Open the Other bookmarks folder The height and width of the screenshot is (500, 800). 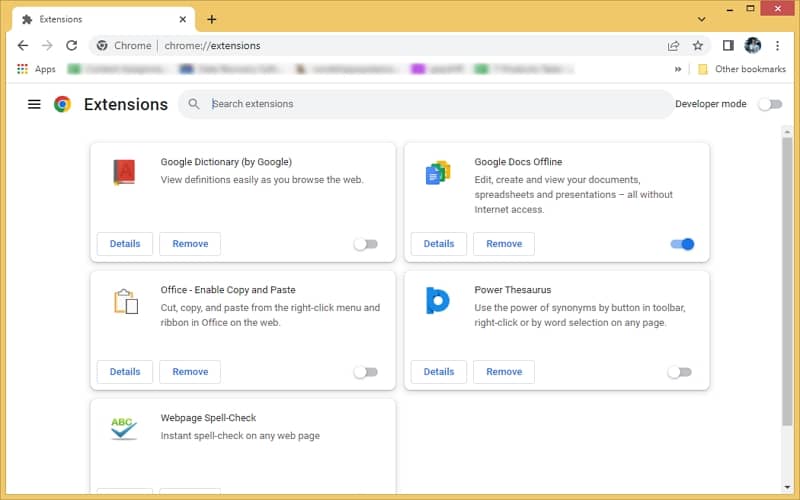[742, 69]
